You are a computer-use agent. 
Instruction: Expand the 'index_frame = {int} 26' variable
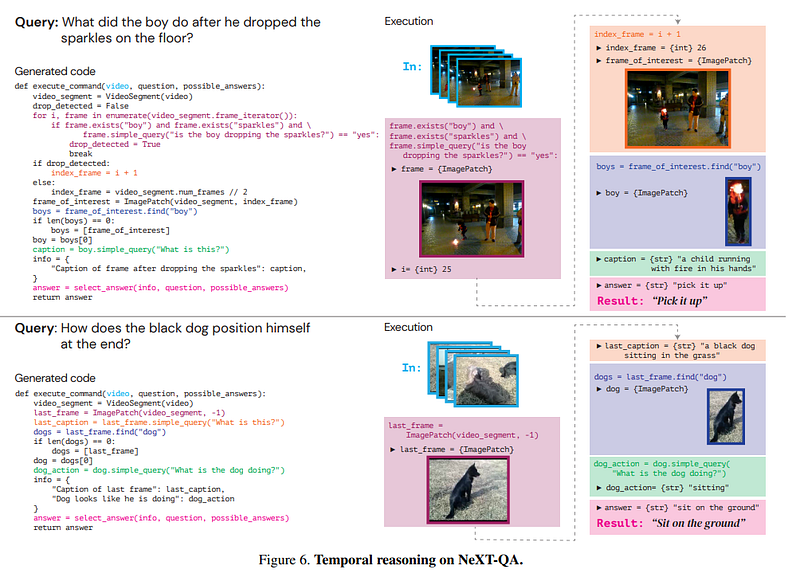pyautogui.click(x=598, y=48)
